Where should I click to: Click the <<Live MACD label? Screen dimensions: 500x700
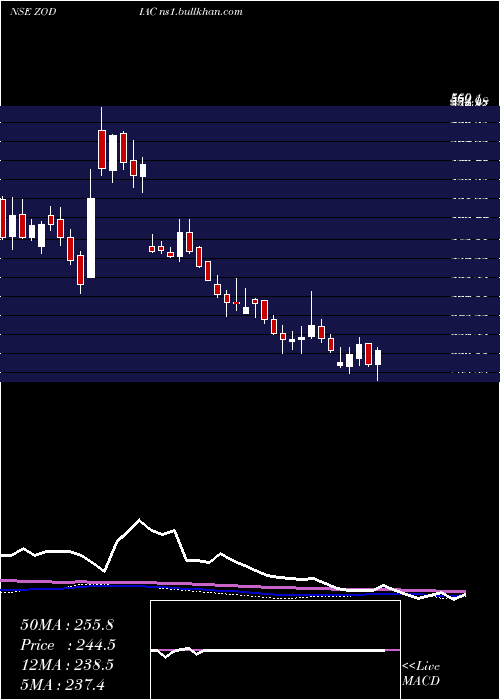[421, 674]
